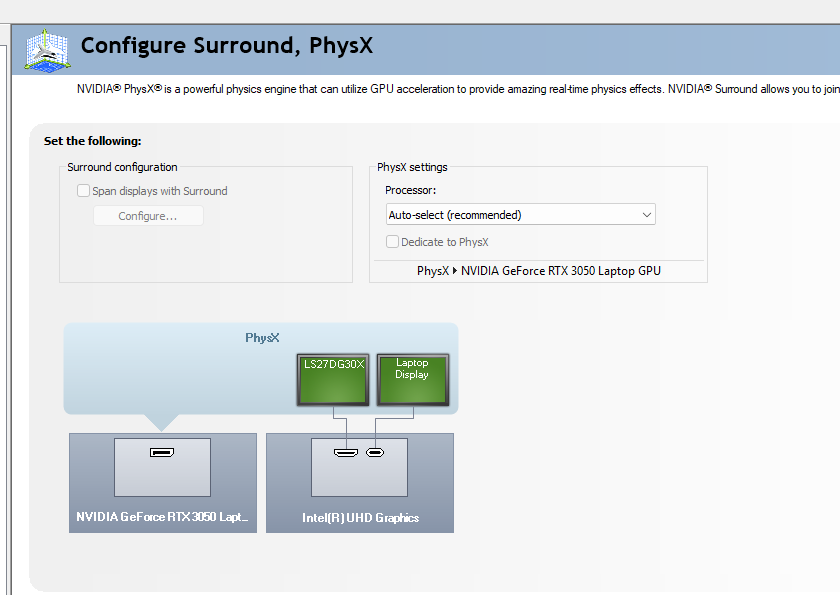Click the NVIDIA GPU display port connector icon
This screenshot has width=840, height=595.
point(162,453)
